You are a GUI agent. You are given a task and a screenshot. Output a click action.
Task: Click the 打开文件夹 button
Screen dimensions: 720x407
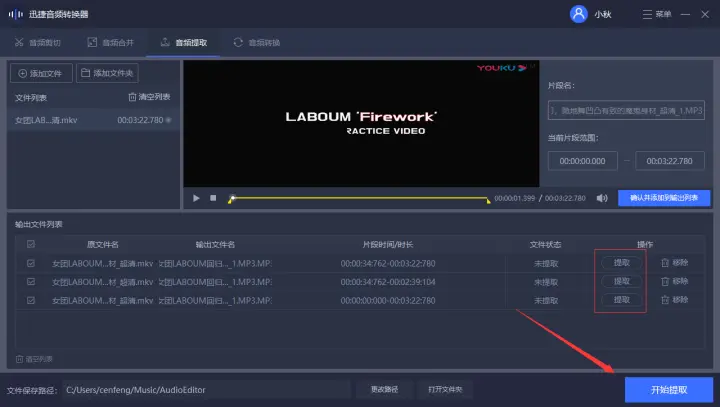[445, 390]
